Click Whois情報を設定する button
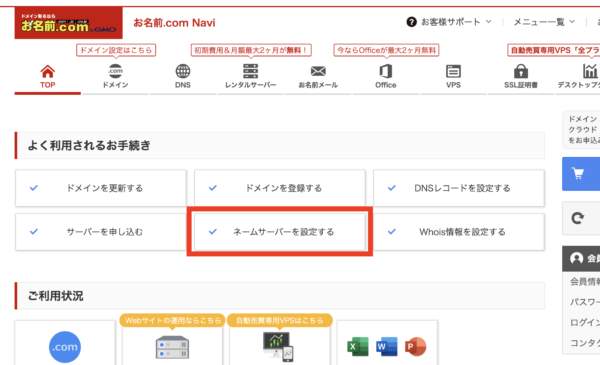The height and width of the screenshot is (365, 600). 459,232
